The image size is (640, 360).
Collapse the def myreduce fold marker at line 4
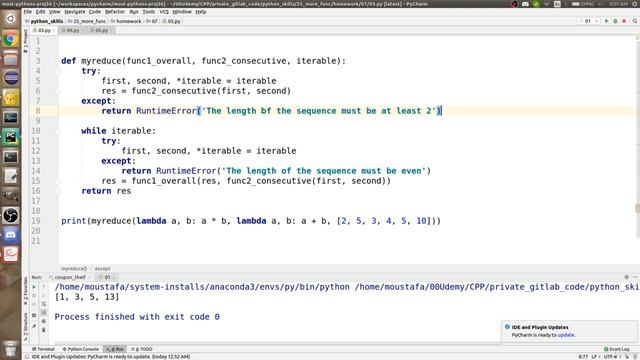(x=58, y=71)
